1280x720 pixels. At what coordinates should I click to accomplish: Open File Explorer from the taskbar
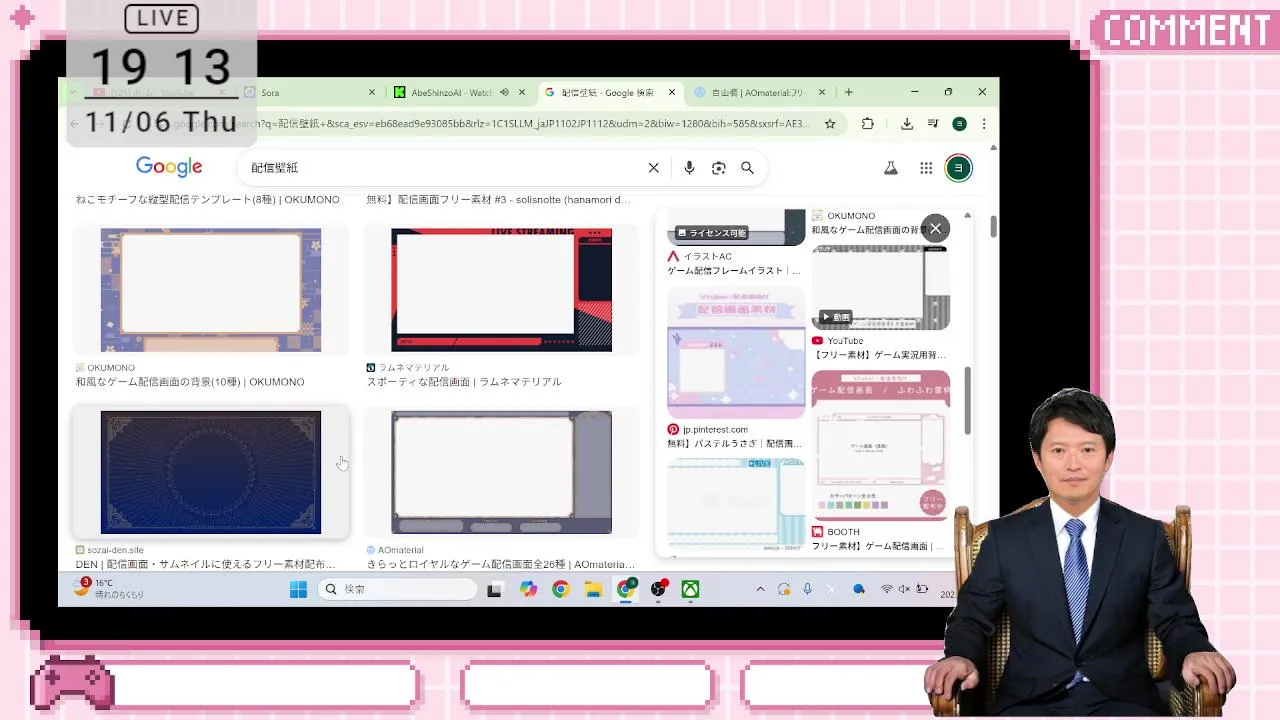[593, 590]
